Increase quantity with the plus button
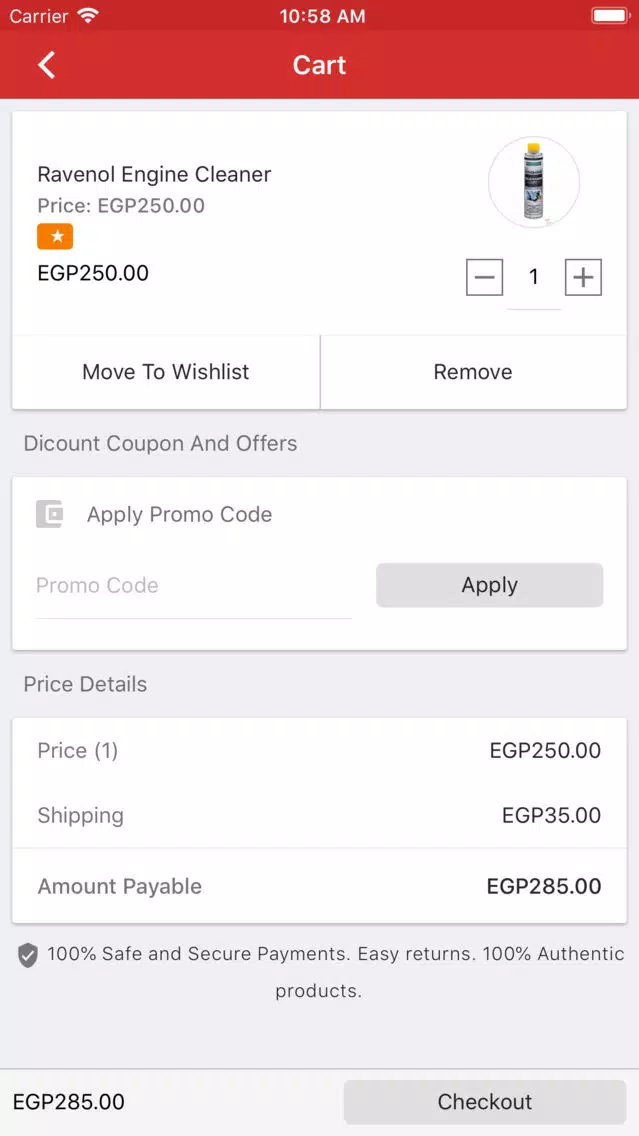Screen dimensions: 639x1136 pos(583,277)
